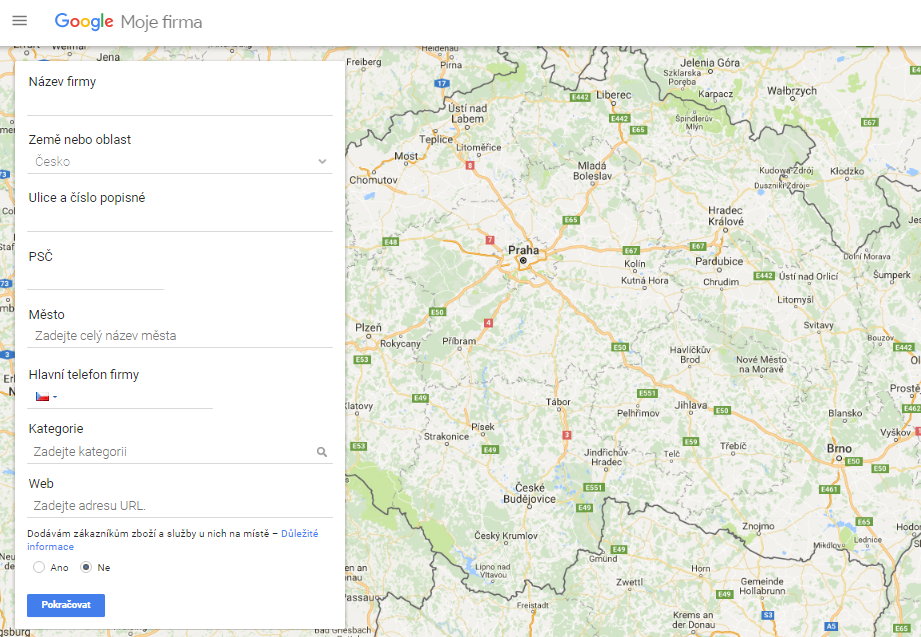Click the search magnifier in Kategorie field
This screenshot has width=921, height=637.
322,452
